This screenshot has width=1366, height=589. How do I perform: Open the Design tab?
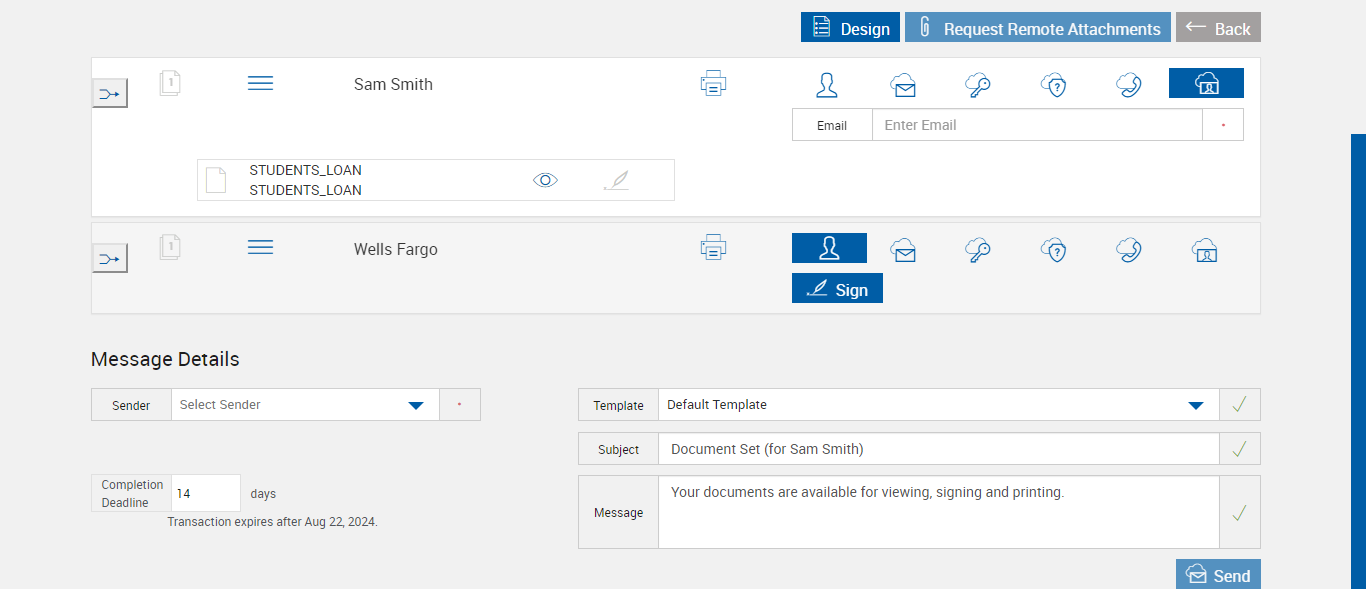coord(850,28)
